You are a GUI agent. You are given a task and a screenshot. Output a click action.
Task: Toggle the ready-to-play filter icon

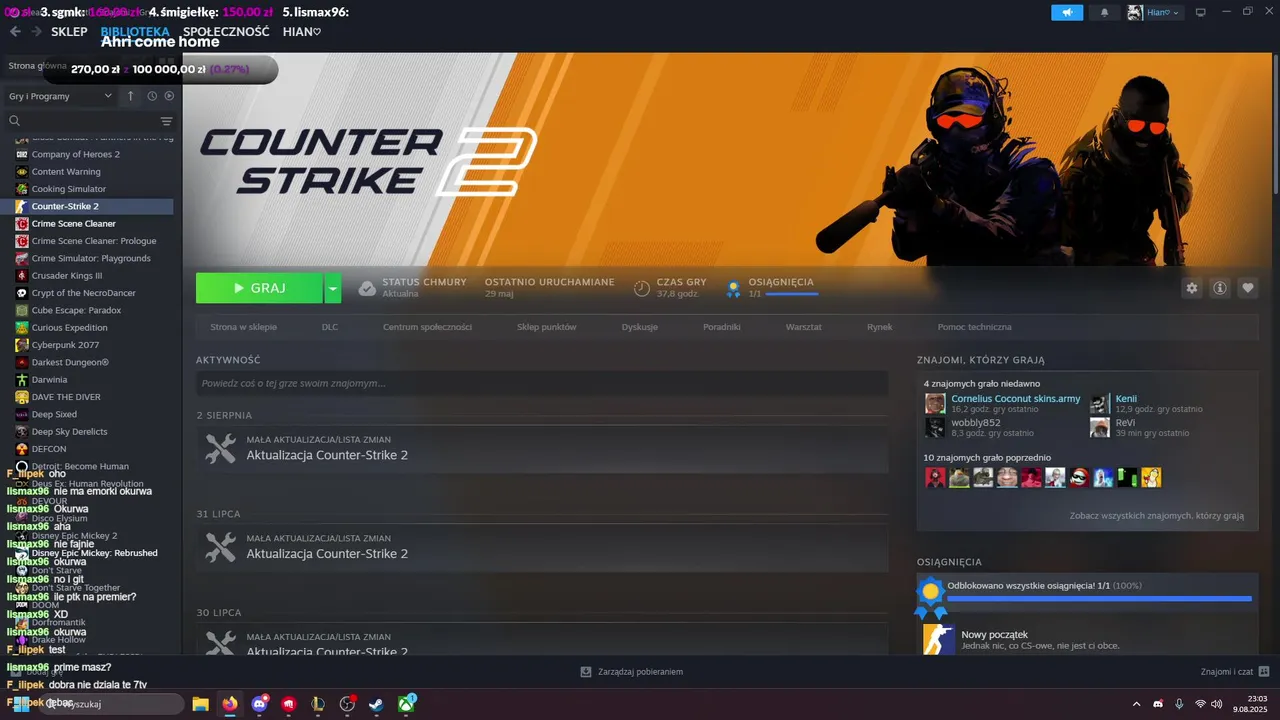[x=169, y=96]
